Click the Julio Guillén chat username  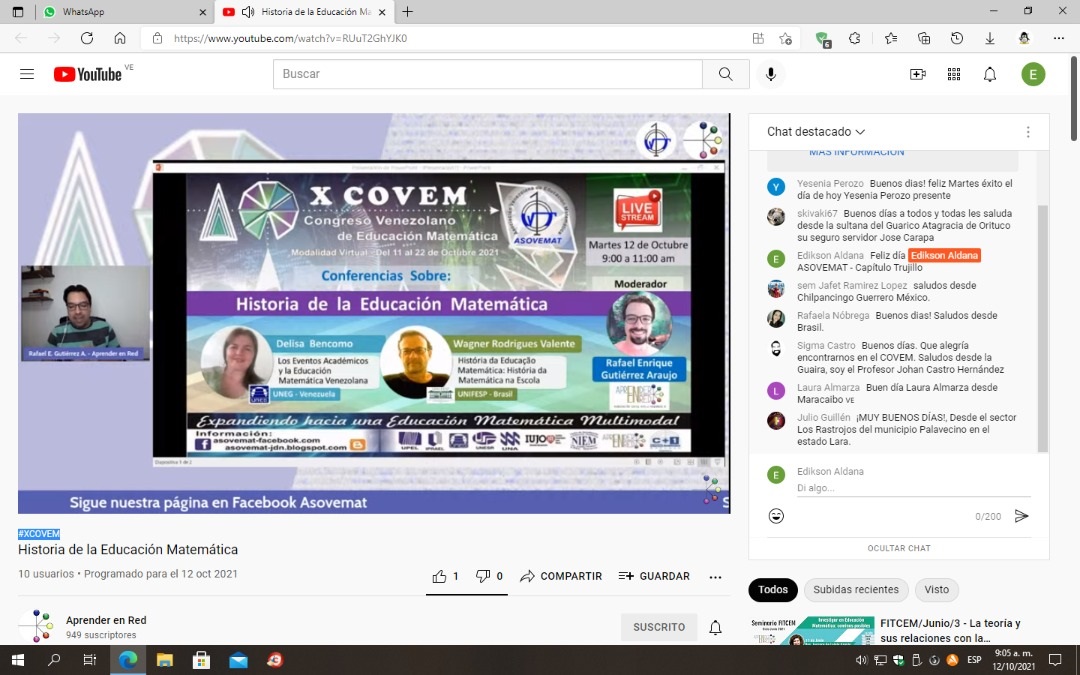click(x=823, y=417)
